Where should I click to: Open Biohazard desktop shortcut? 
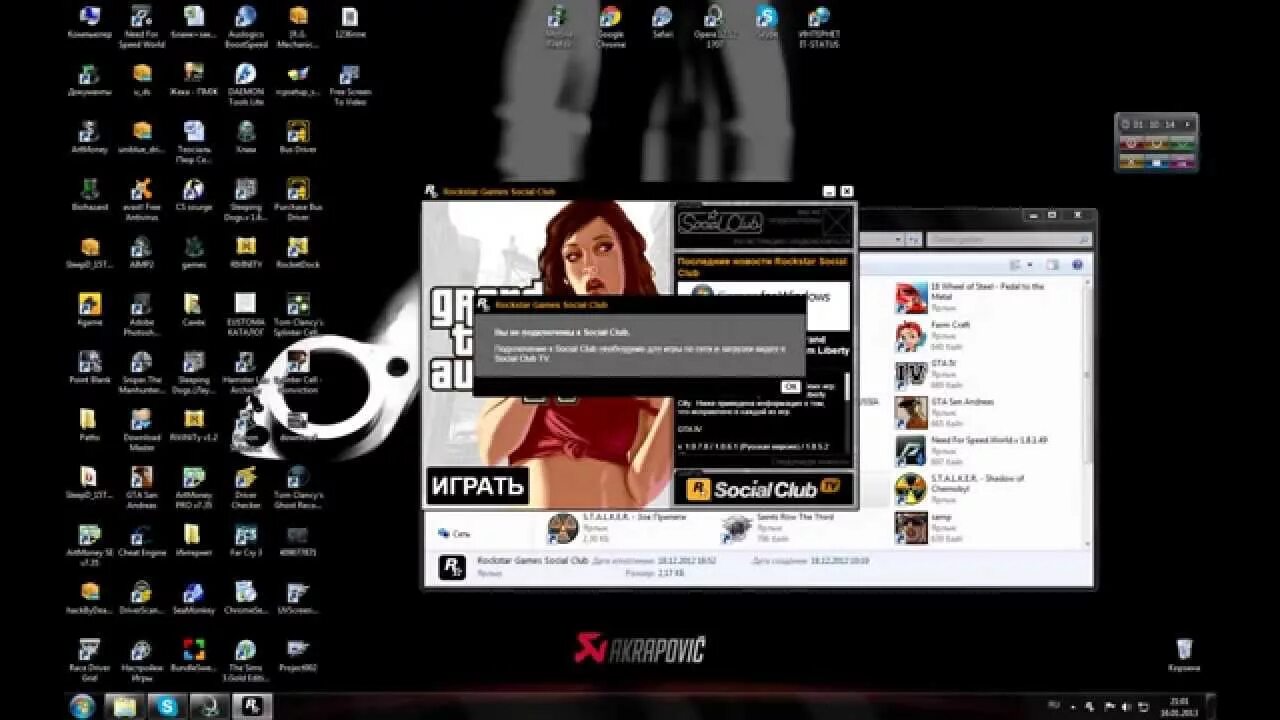click(90, 196)
